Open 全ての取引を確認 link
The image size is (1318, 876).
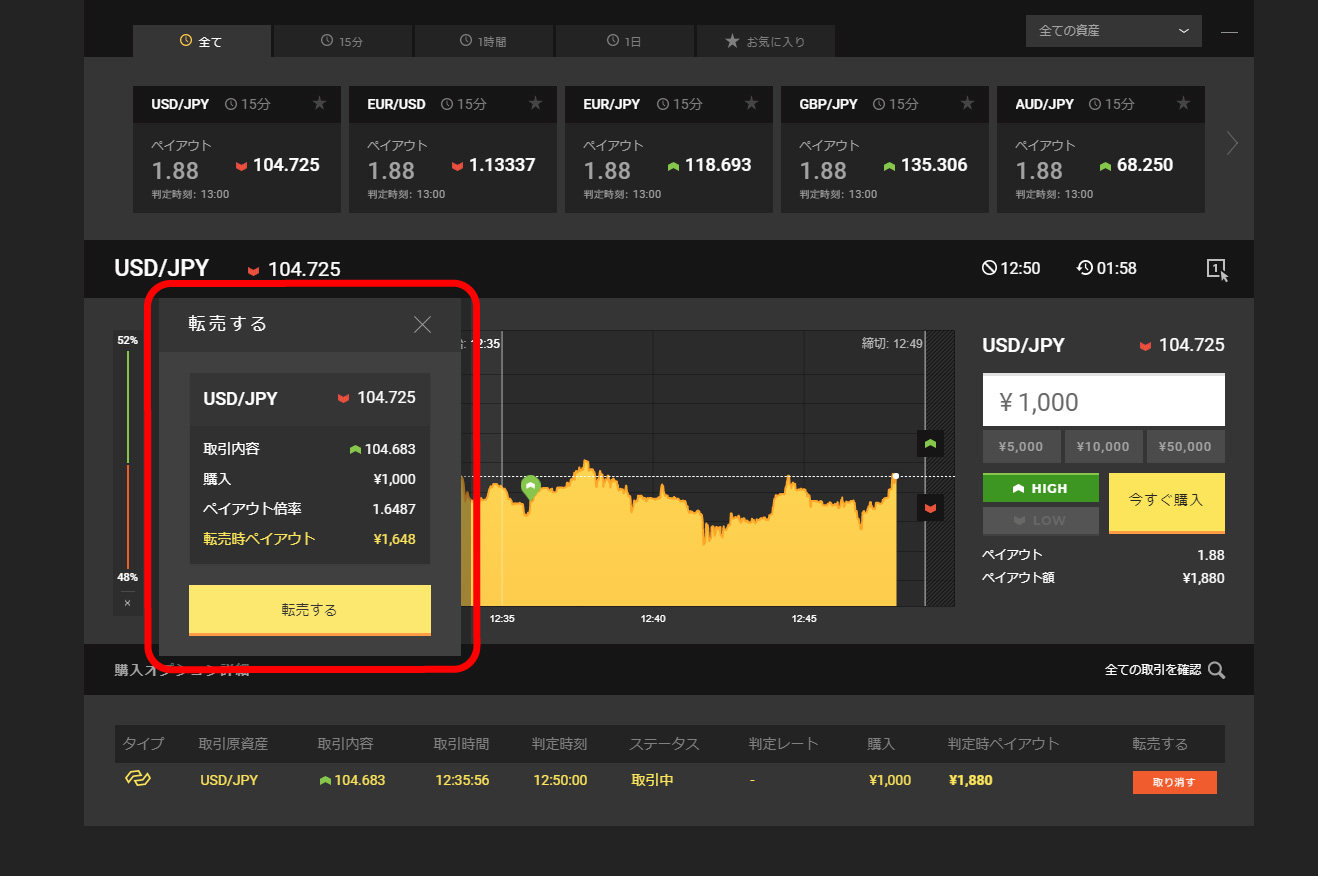[1153, 670]
